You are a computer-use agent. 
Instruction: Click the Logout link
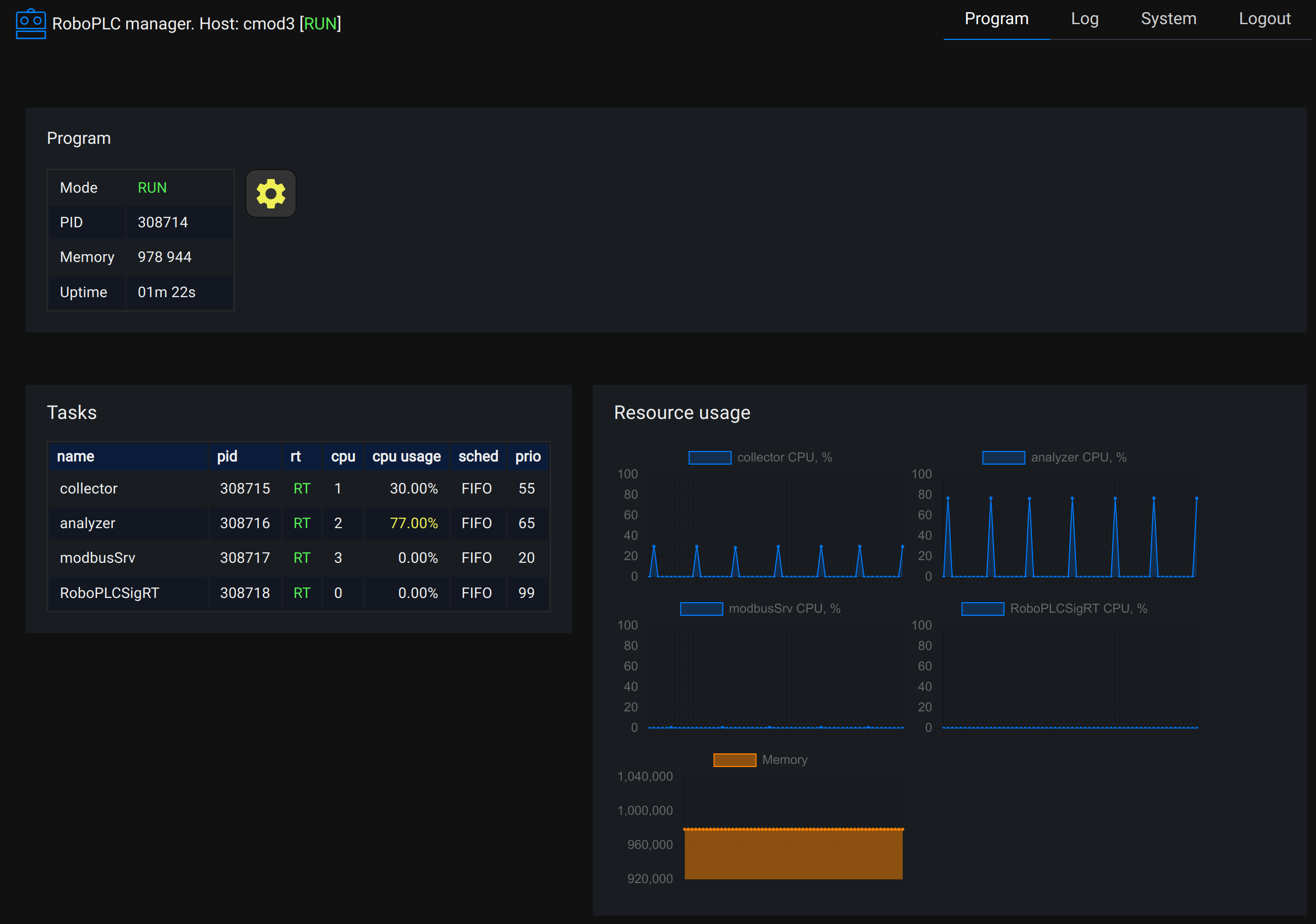(1265, 19)
